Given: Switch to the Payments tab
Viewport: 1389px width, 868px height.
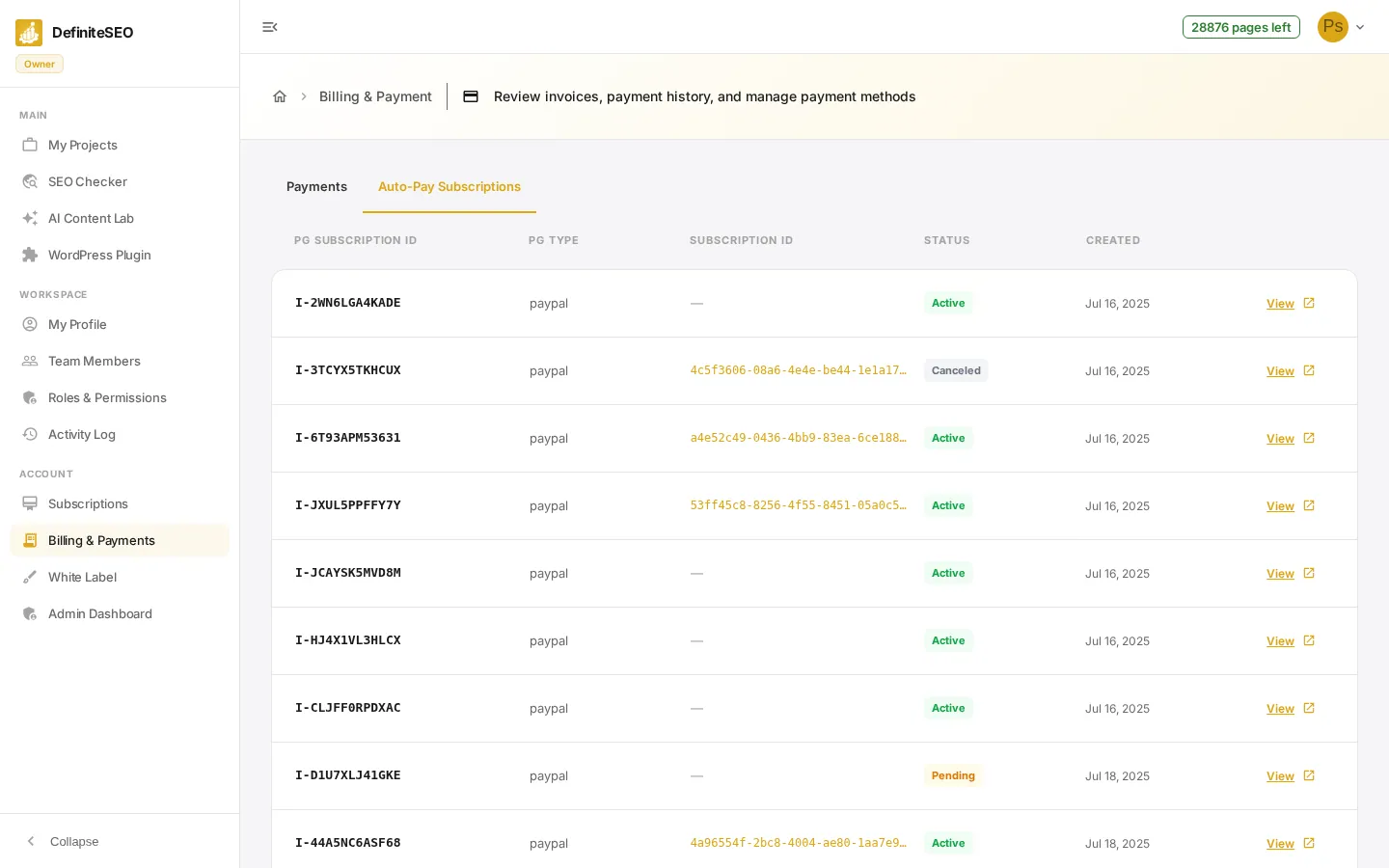Looking at the screenshot, I should [316, 186].
